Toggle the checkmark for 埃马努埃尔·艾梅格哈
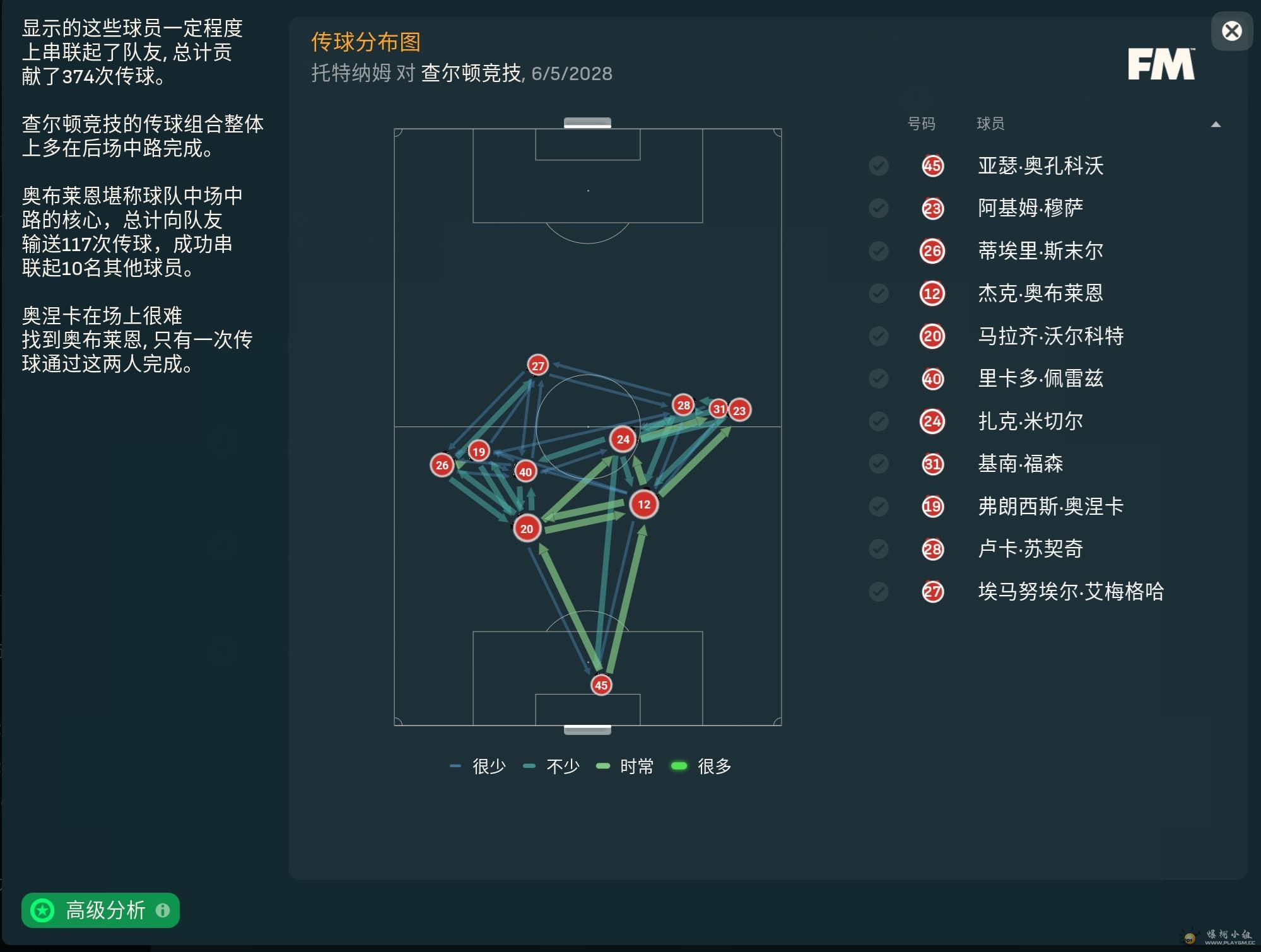 878,592
